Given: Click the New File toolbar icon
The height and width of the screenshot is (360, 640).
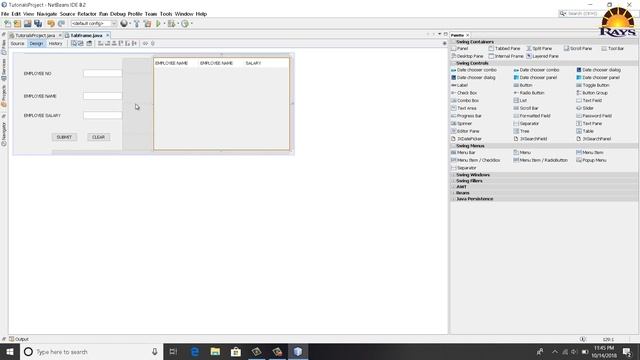Looking at the screenshot, I should [x=8, y=24].
